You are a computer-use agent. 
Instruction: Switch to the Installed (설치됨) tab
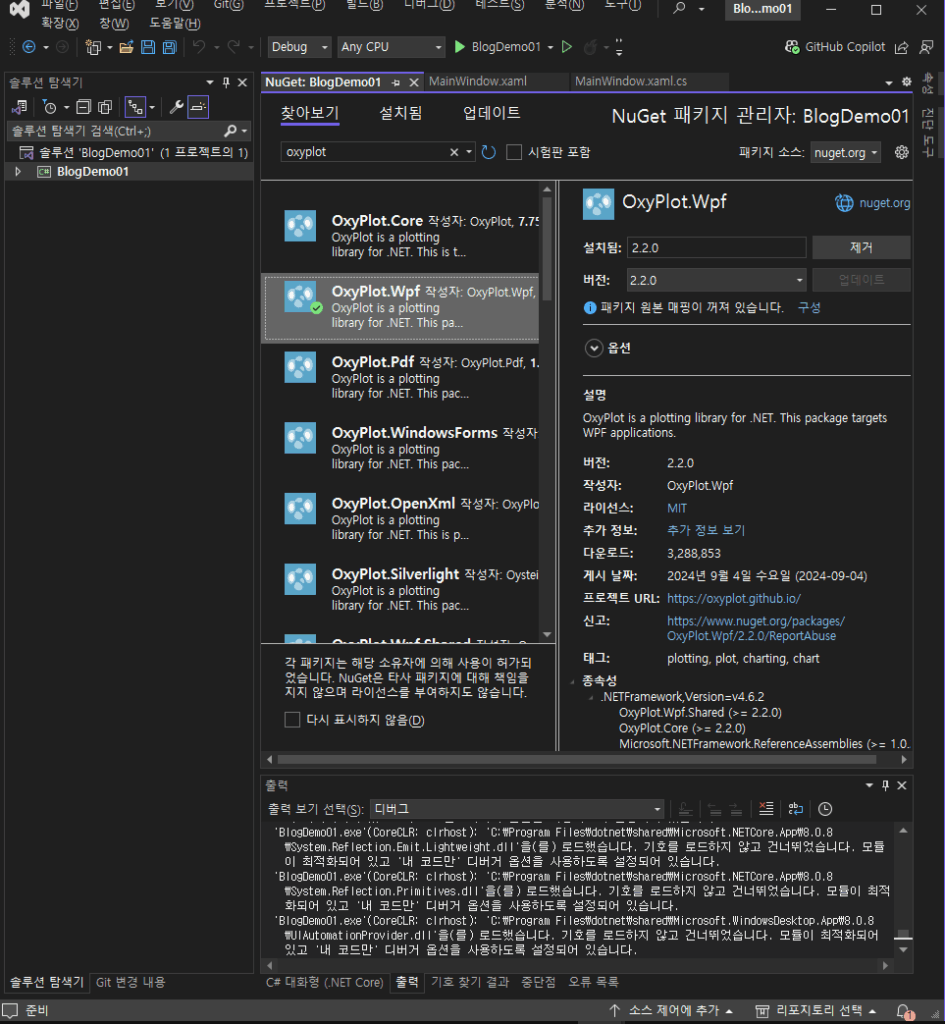point(400,113)
